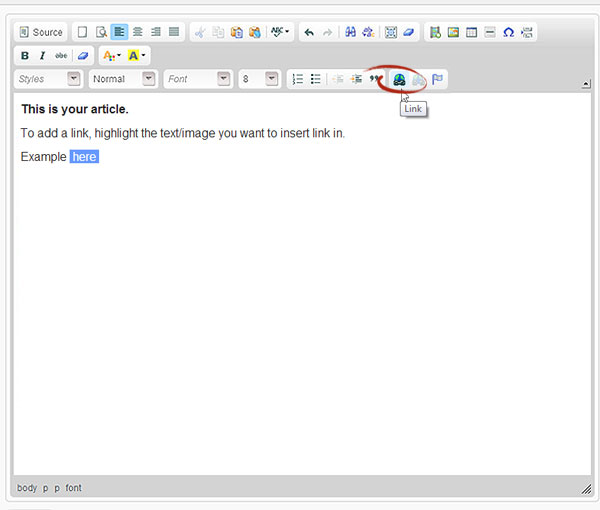Click the Copy icon
600x510 pixels.
[218, 32]
